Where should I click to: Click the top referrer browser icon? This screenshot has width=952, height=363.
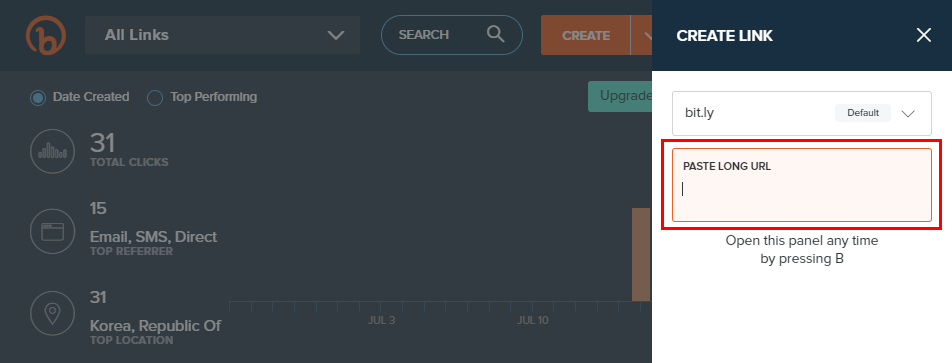[53, 231]
